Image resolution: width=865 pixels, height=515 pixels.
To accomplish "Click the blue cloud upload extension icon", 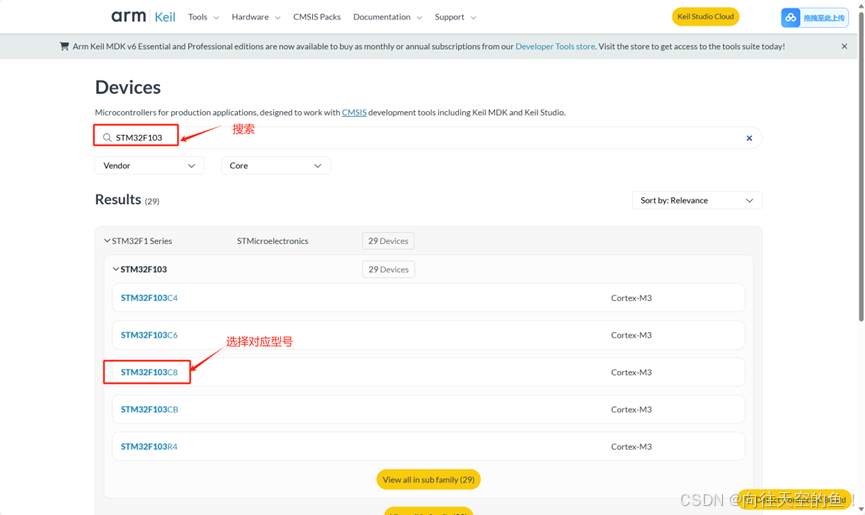I will tap(791, 18).
